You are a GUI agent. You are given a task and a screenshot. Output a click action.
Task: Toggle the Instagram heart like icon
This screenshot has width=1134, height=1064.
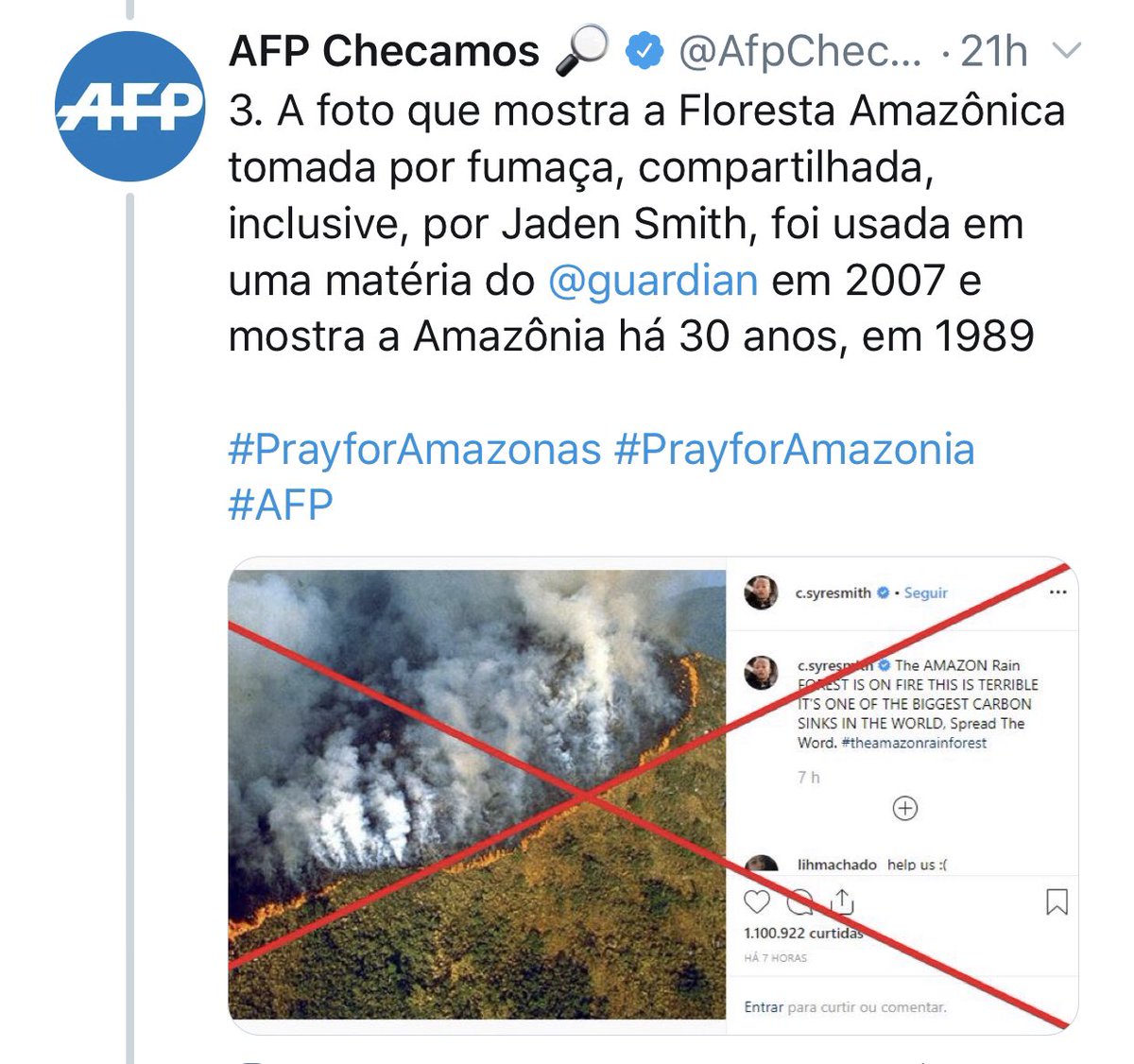click(757, 901)
